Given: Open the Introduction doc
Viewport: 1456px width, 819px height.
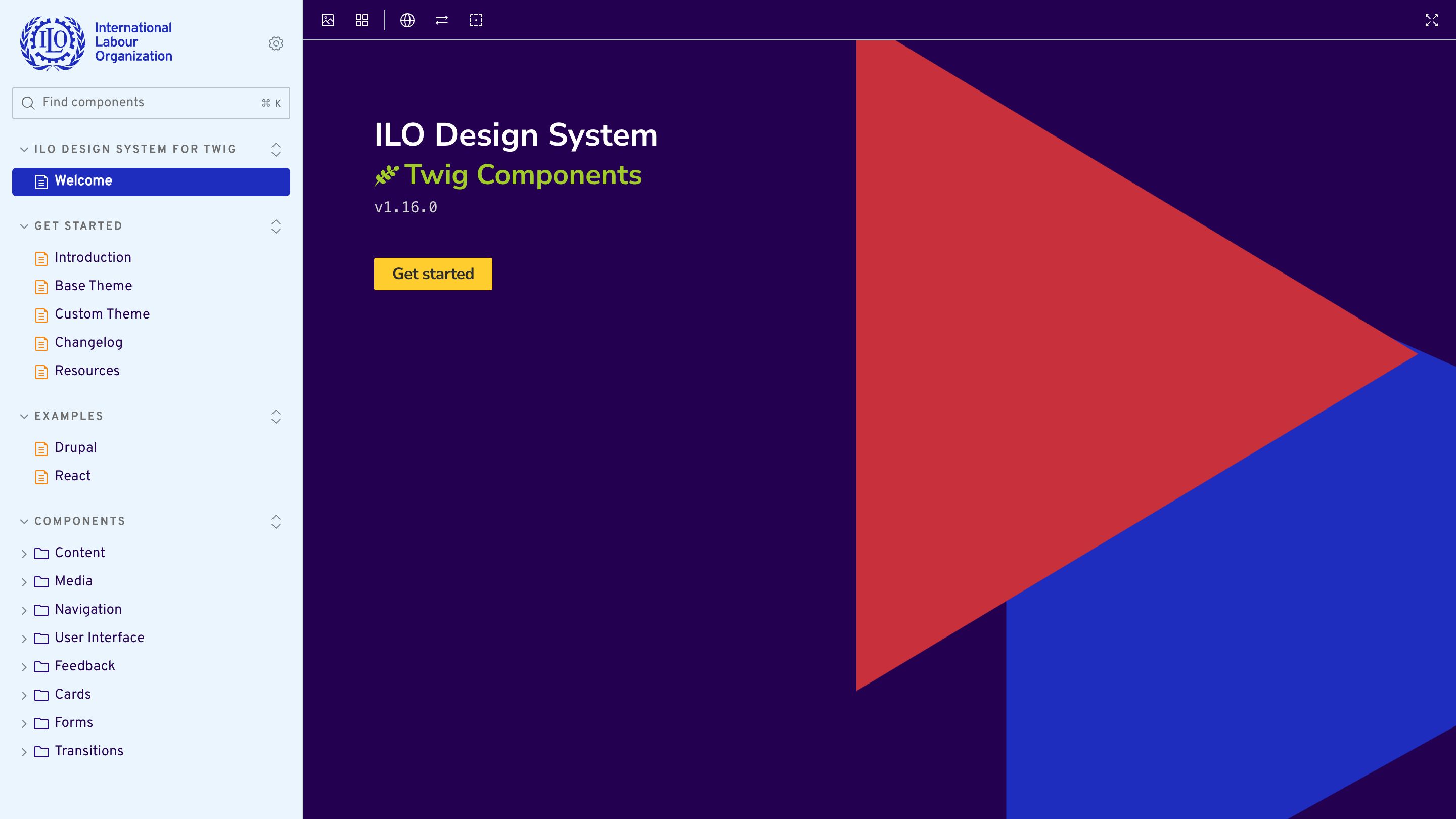Looking at the screenshot, I should pyautogui.click(x=151, y=258).
